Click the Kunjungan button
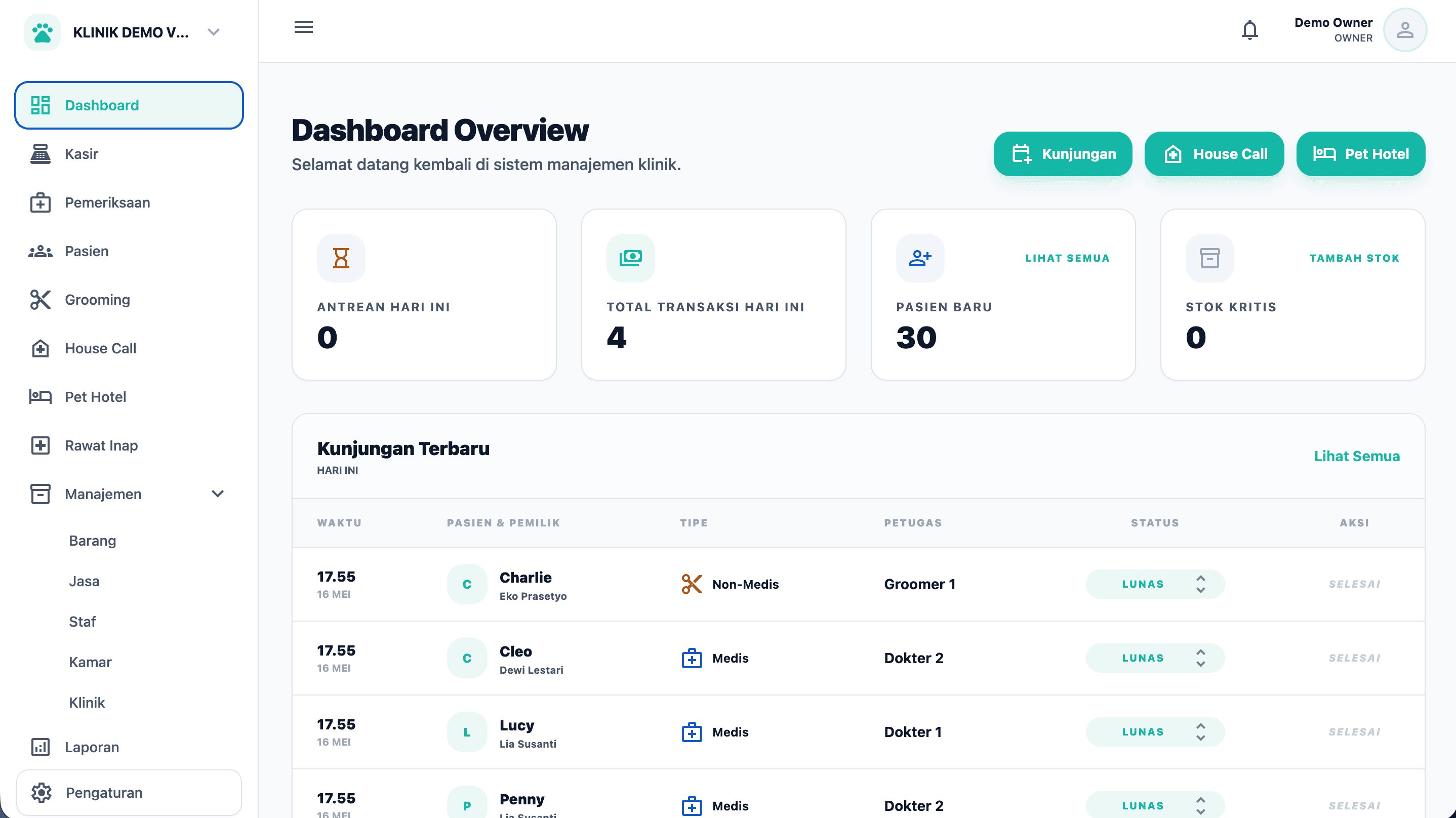The width and height of the screenshot is (1456, 818). coord(1063,154)
